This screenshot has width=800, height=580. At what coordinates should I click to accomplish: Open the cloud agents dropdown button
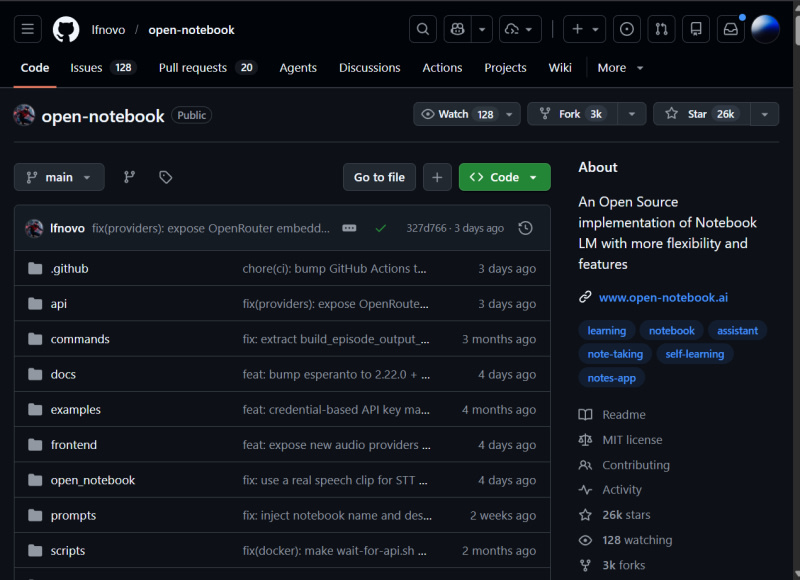click(x=520, y=29)
